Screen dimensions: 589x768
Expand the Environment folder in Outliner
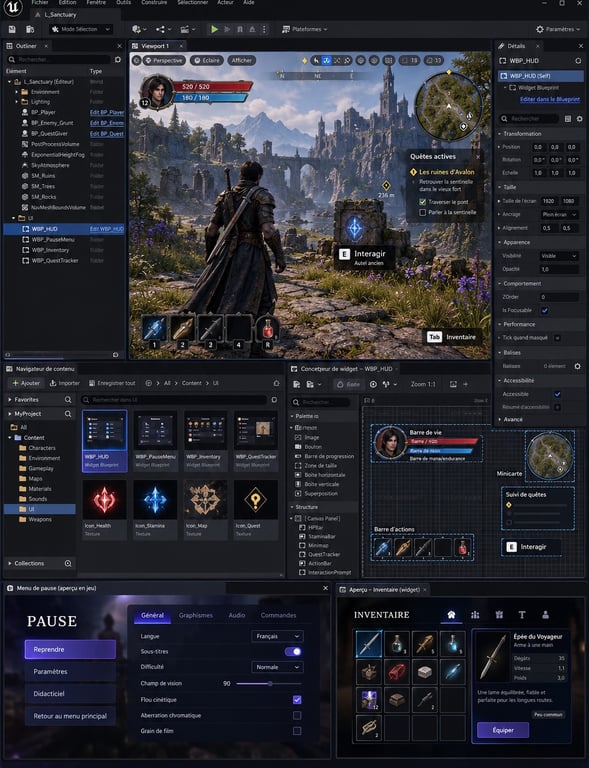(x=17, y=92)
